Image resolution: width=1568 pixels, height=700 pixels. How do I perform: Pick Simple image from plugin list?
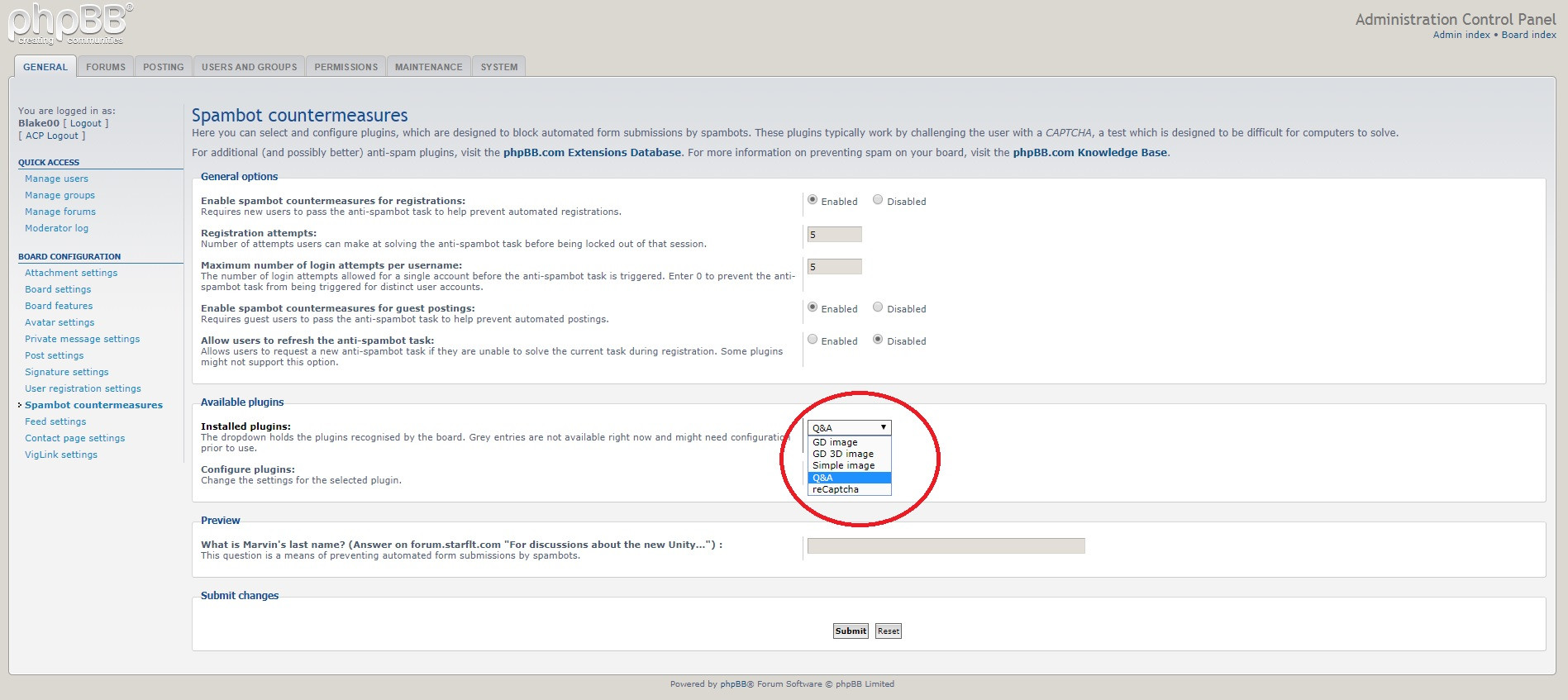coord(843,465)
